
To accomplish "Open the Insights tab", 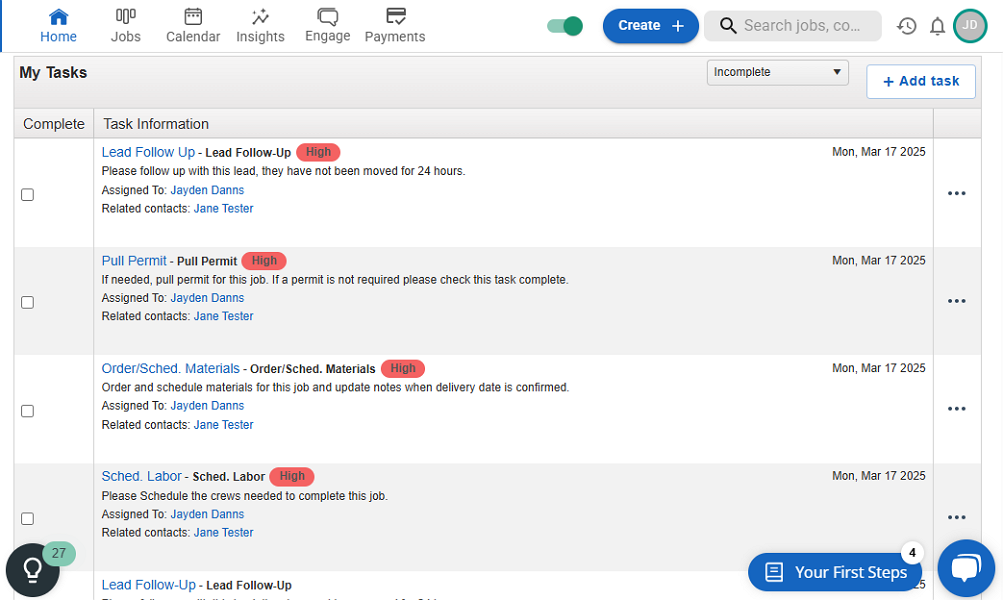I will coord(260,26).
